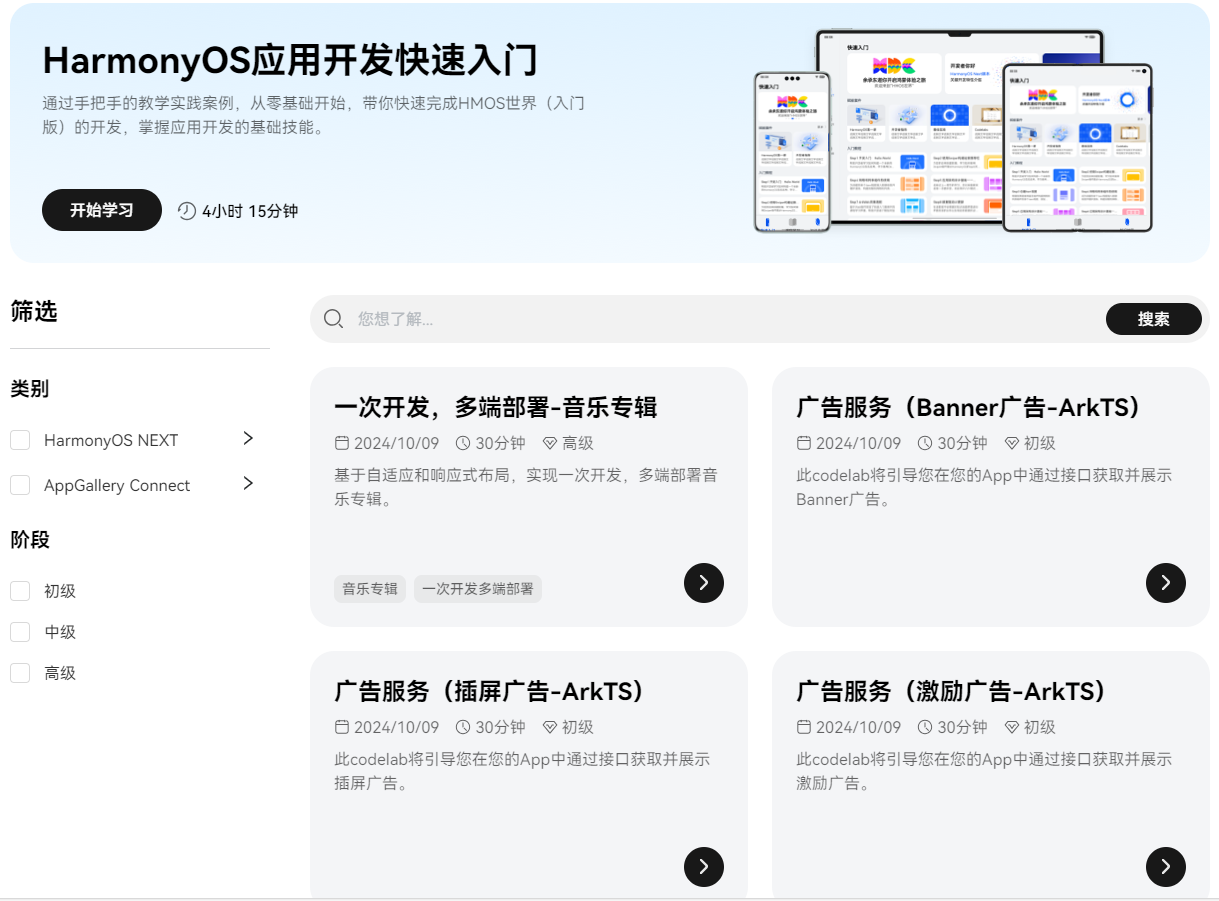Click the HarmonyOS NEXT category label
The height and width of the screenshot is (901, 1219).
tap(111, 440)
